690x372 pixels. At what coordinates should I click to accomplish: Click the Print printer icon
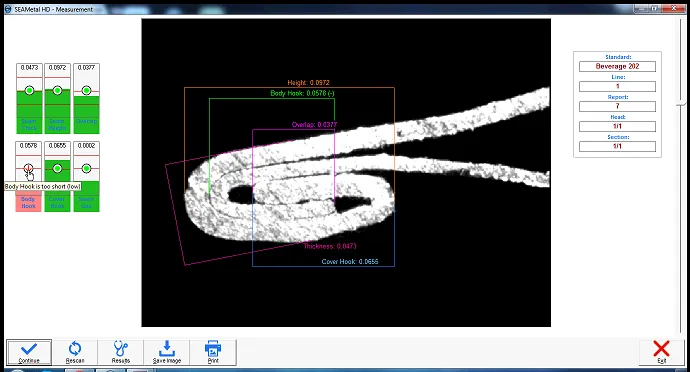(213, 352)
